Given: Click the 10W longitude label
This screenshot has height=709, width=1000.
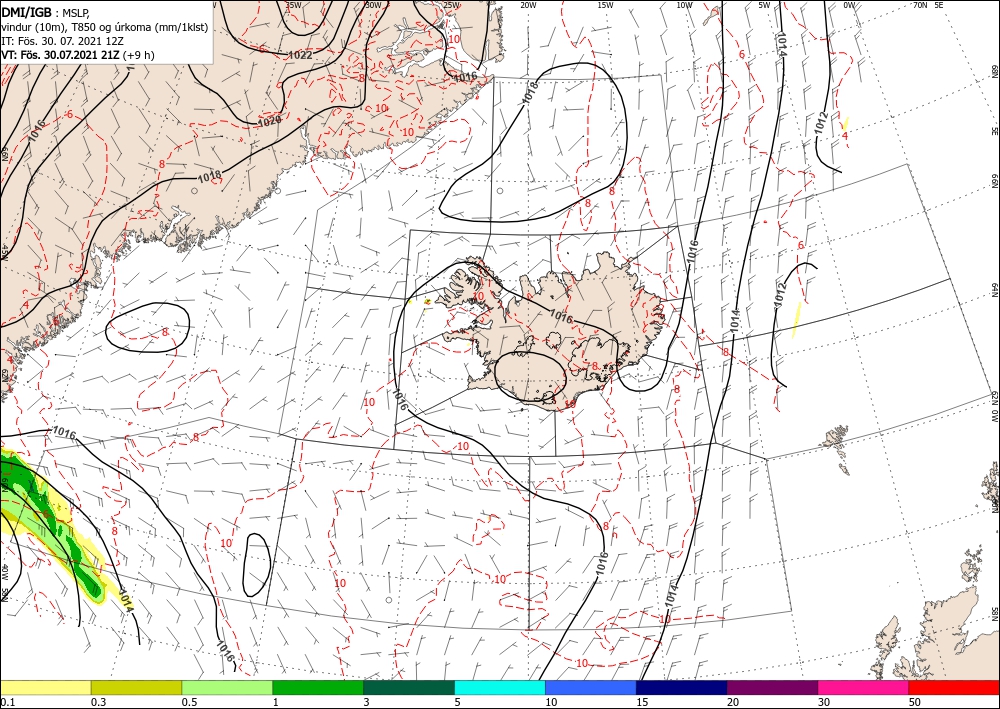Looking at the screenshot, I should coord(684,4).
